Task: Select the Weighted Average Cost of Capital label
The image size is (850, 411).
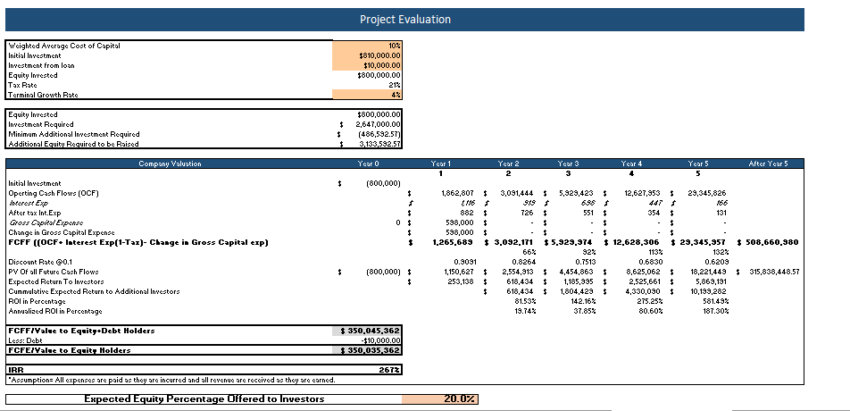Action: tap(65, 46)
